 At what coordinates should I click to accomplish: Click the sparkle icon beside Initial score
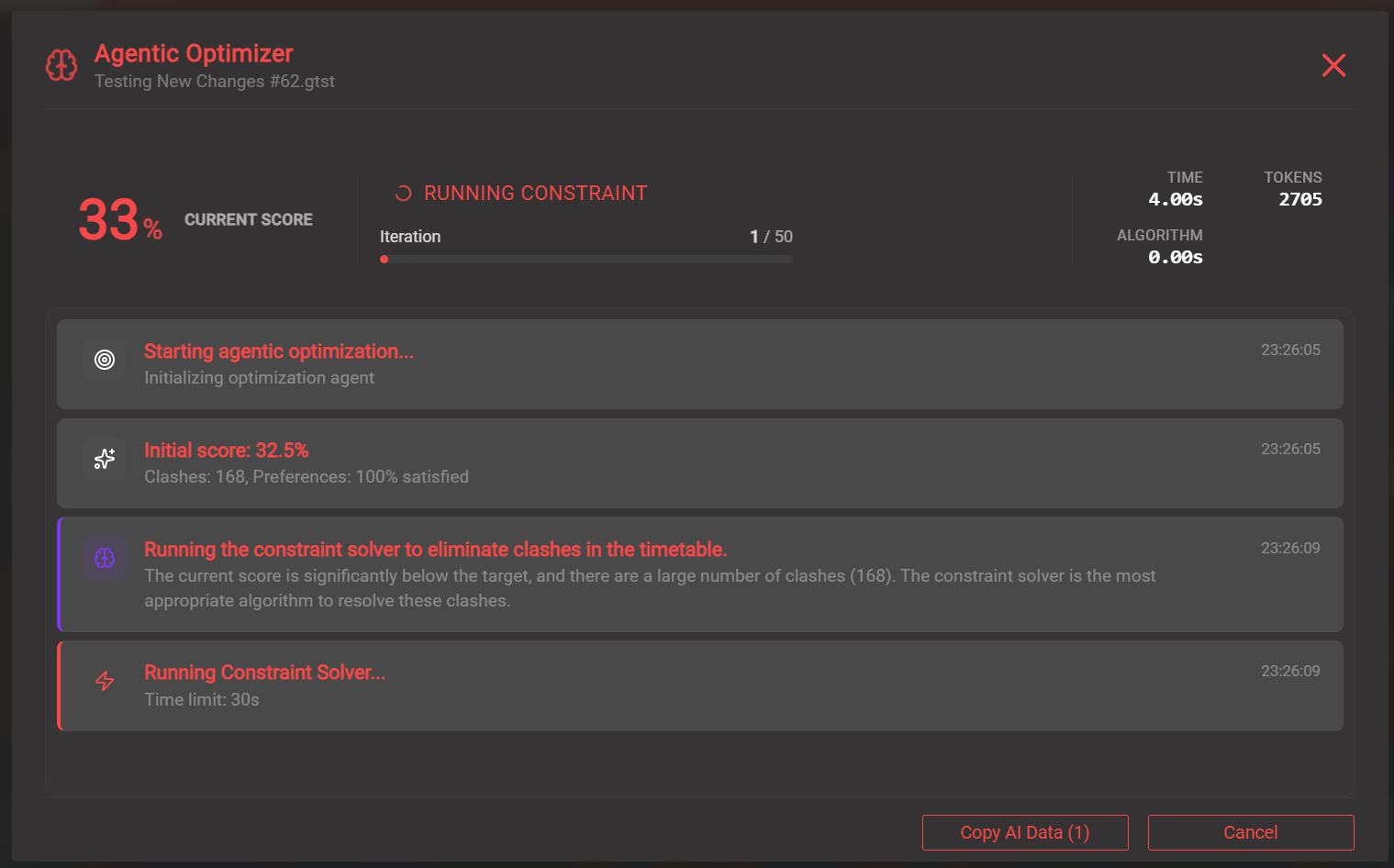105,459
